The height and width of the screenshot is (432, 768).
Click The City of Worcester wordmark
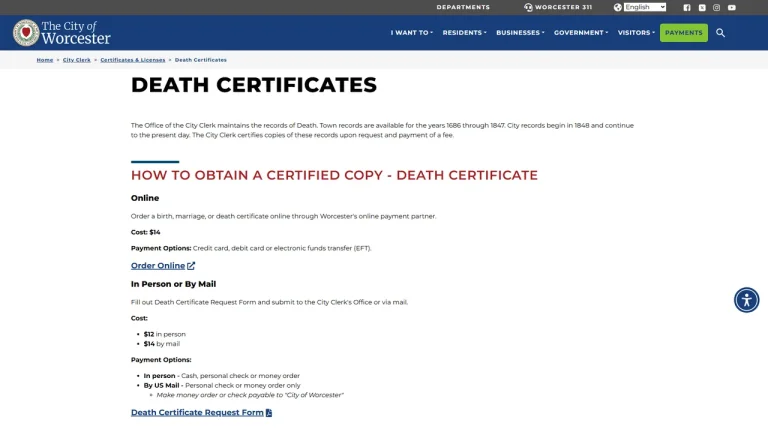coord(76,33)
